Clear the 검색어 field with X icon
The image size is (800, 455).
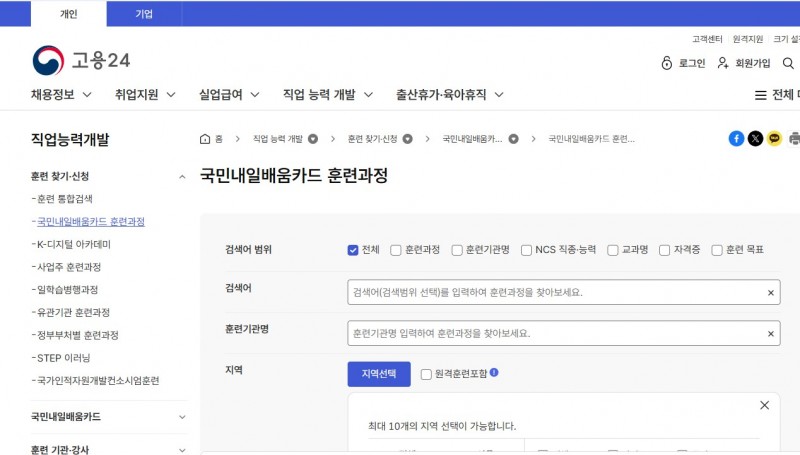pos(771,293)
